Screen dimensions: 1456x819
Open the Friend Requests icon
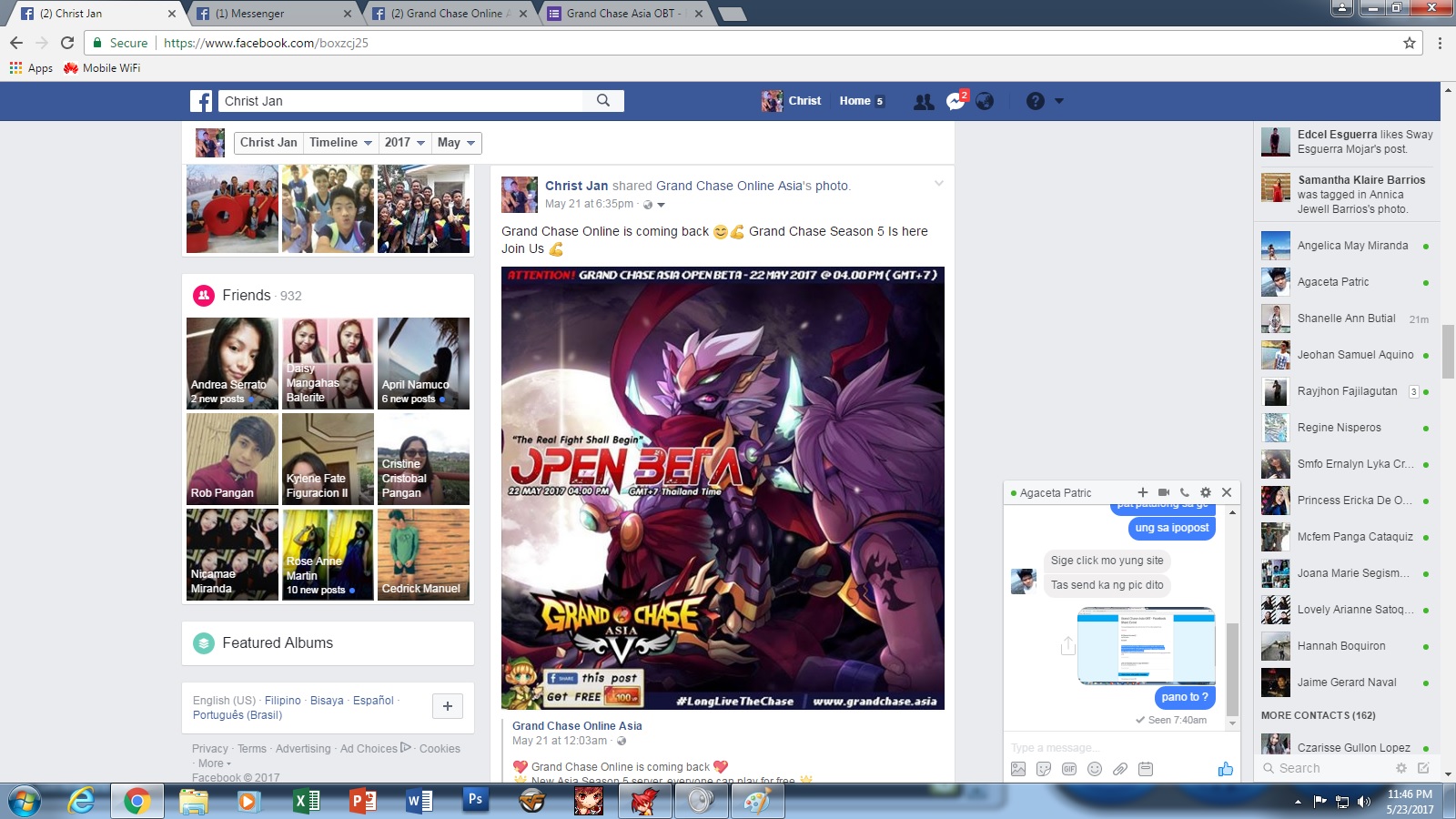pos(924,101)
